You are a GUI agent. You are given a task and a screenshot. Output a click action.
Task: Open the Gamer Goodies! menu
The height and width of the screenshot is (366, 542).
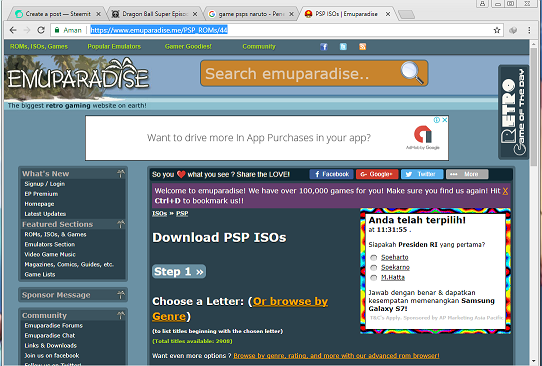(188, 47)
